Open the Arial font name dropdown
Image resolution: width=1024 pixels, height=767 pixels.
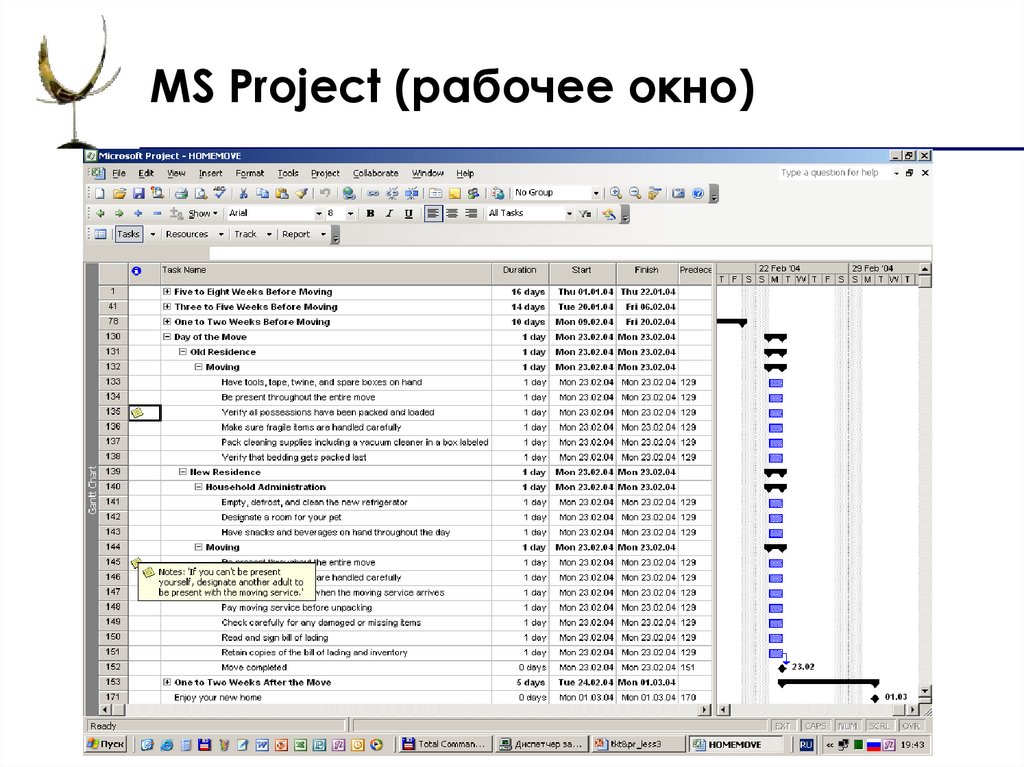click(319, 214)
